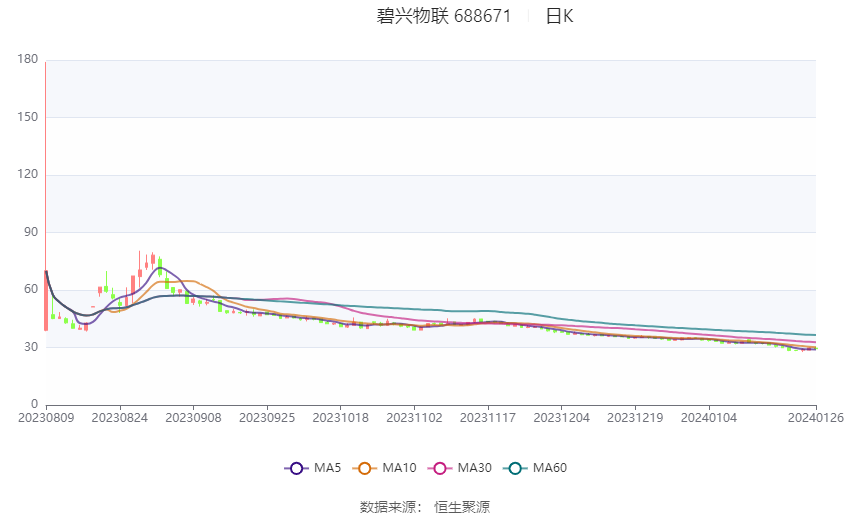Click y-axis value 120
The width and height of the screenshot is (850, 517).
coord(28,174)
